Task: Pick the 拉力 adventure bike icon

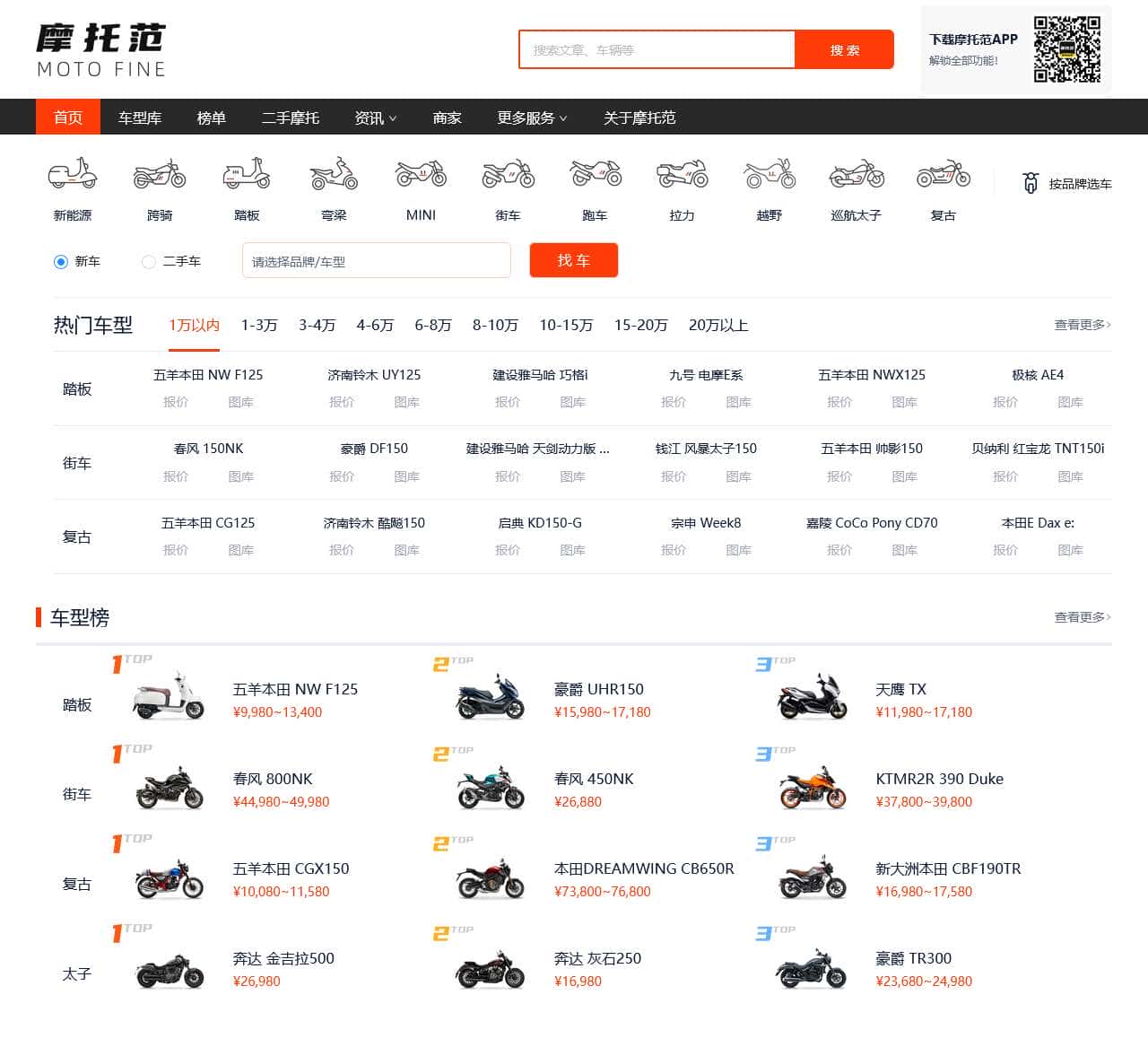Action: tap(682, 174)
